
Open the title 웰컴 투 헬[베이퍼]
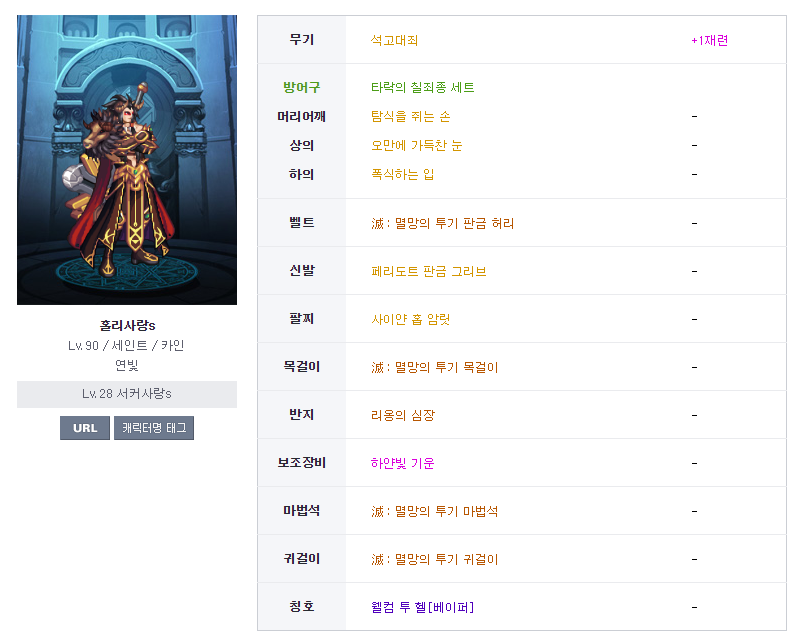click(423, 607)
